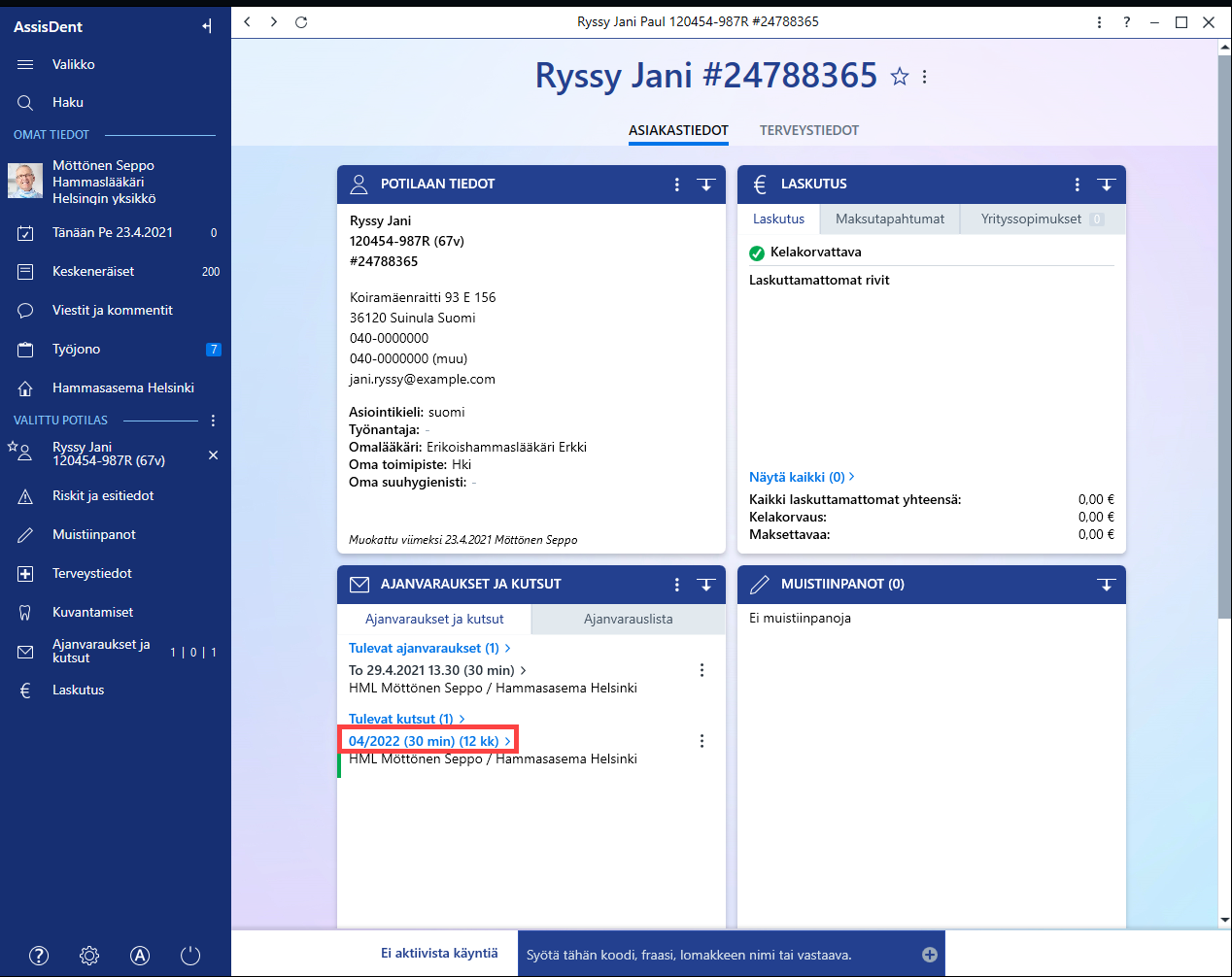Toggle favorite star next to patient name
Image resolution: width=1232 pixels, height=977 pixels.
pyautogui.click(x=900, y=77)
